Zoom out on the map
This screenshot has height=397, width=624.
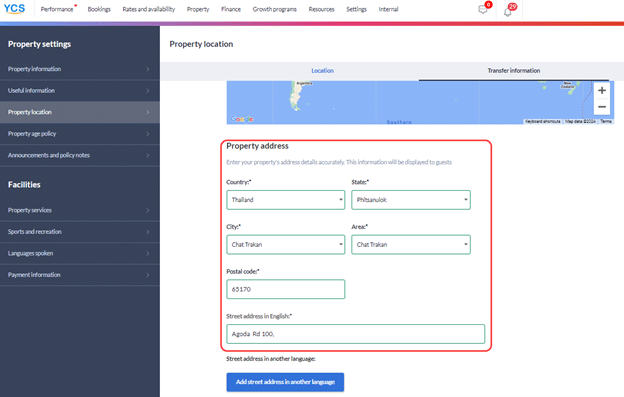(x=602, y=107)
